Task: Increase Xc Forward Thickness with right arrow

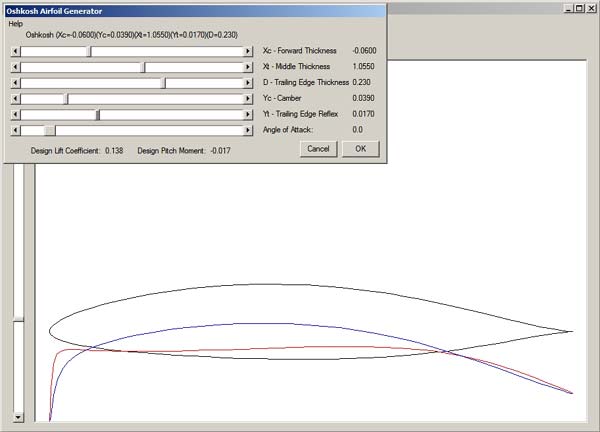Action: [248, 51]
